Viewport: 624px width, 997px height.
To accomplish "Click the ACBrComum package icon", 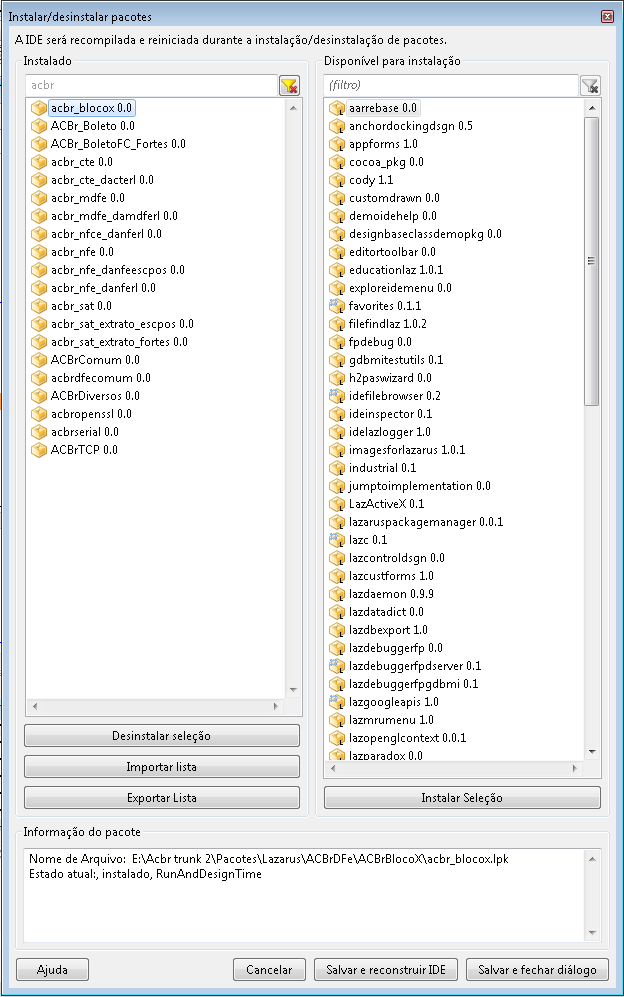I will coord(39,360).
